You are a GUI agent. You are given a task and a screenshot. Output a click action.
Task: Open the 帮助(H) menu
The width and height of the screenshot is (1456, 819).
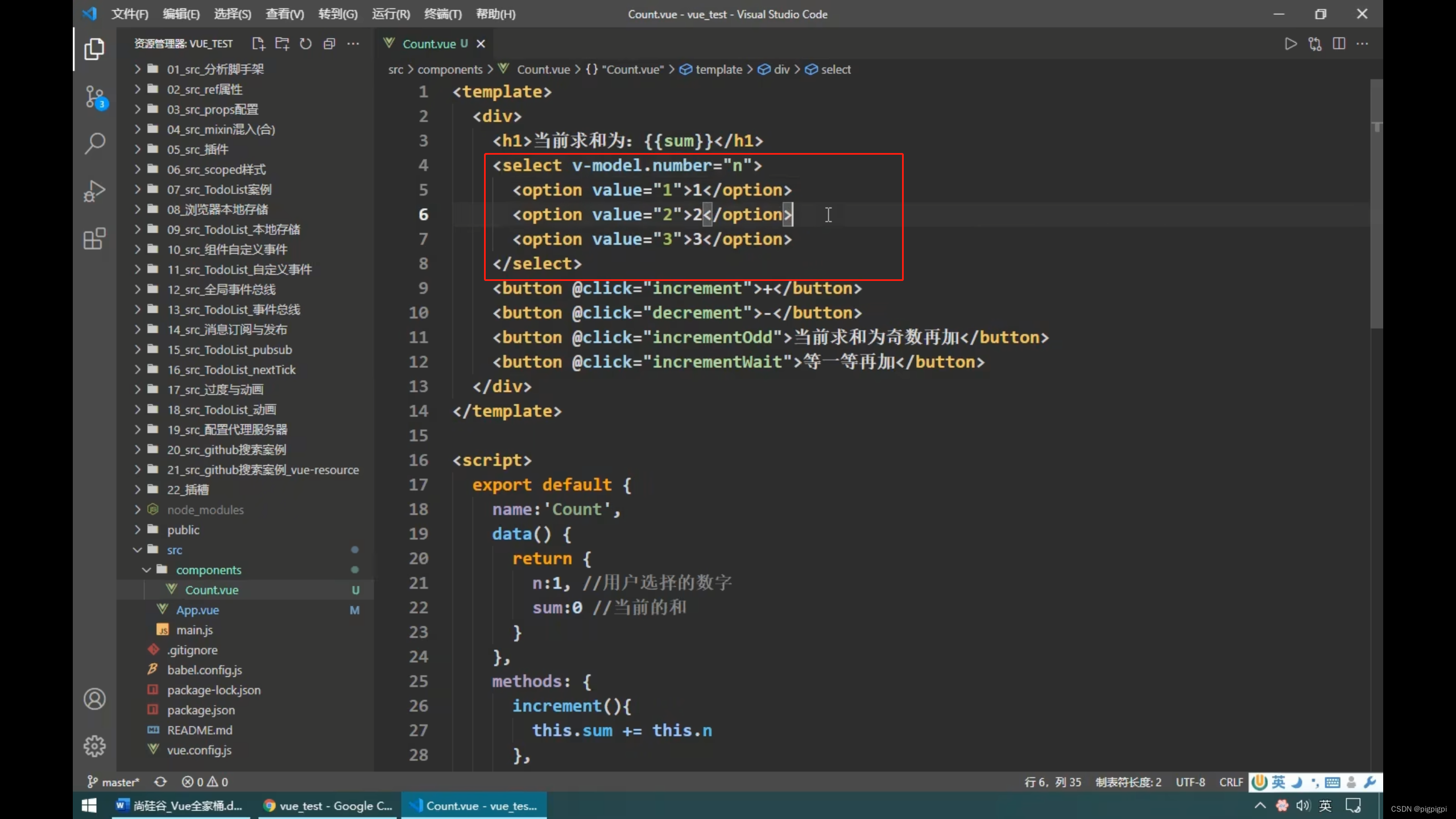(495, 14)
